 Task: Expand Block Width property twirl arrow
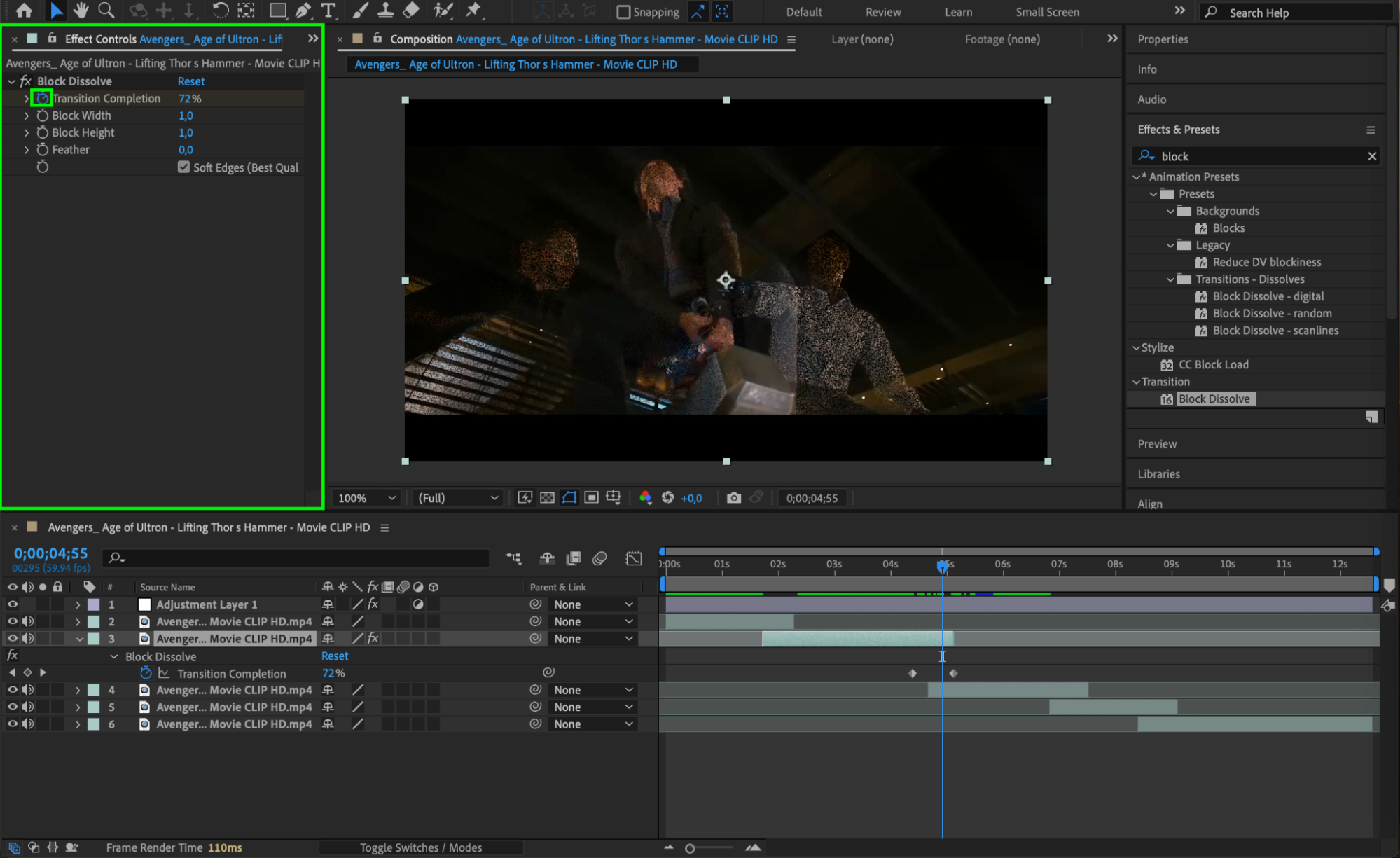(x=27, y=116)
